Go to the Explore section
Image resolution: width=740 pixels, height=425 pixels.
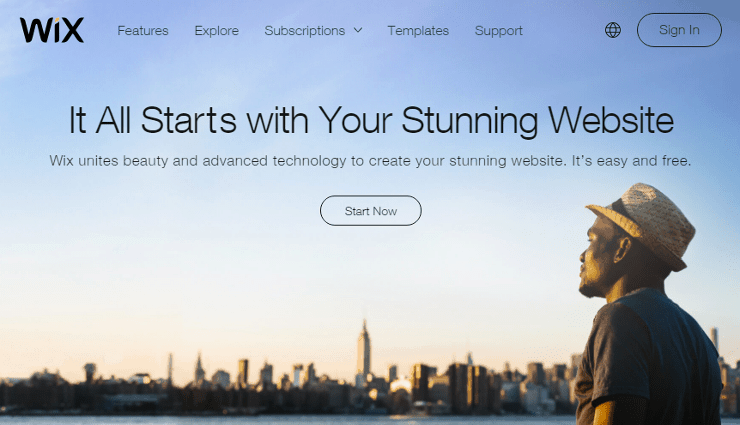[x=217, y=31]
